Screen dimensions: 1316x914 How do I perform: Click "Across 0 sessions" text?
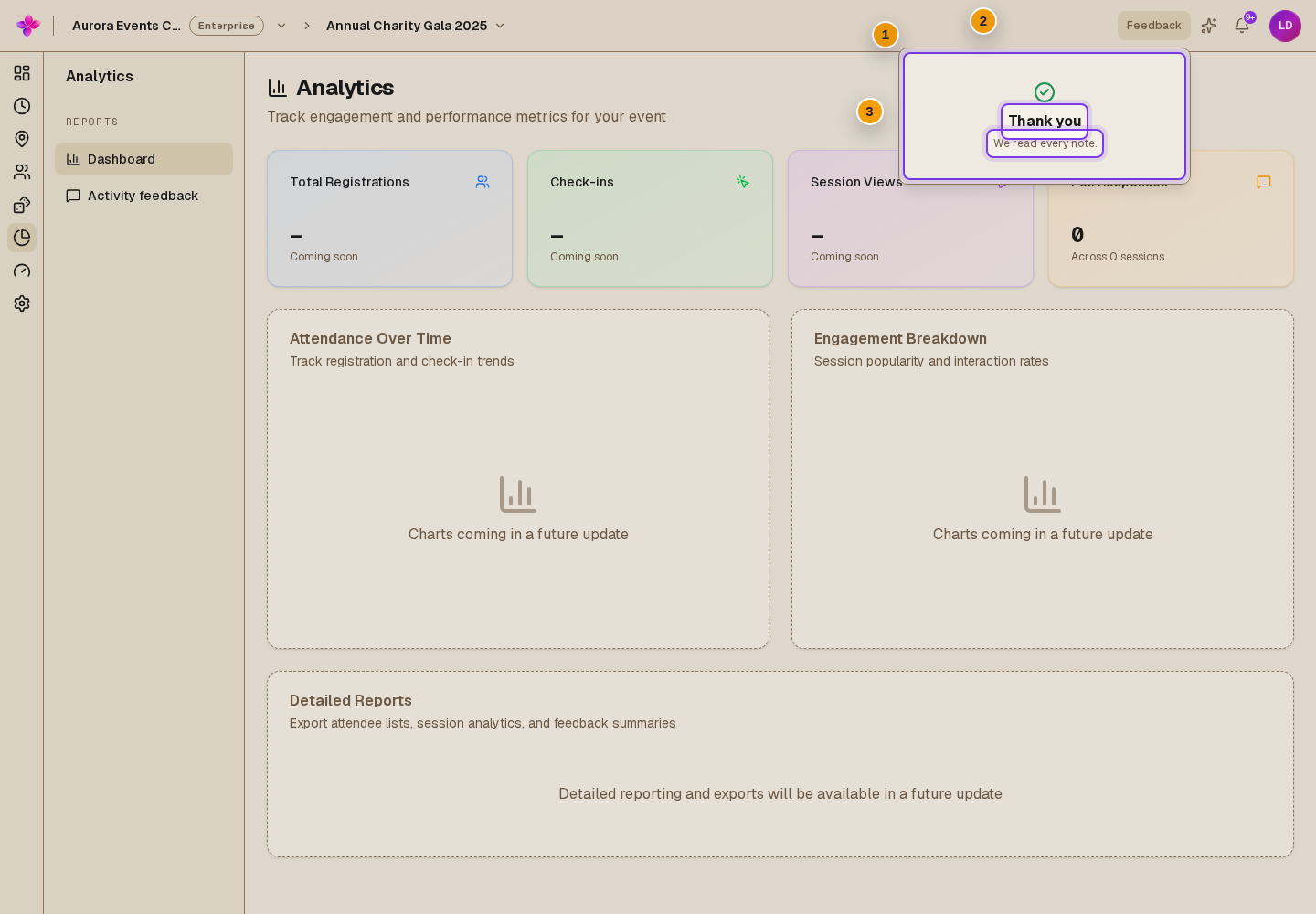click(1118, 257)
